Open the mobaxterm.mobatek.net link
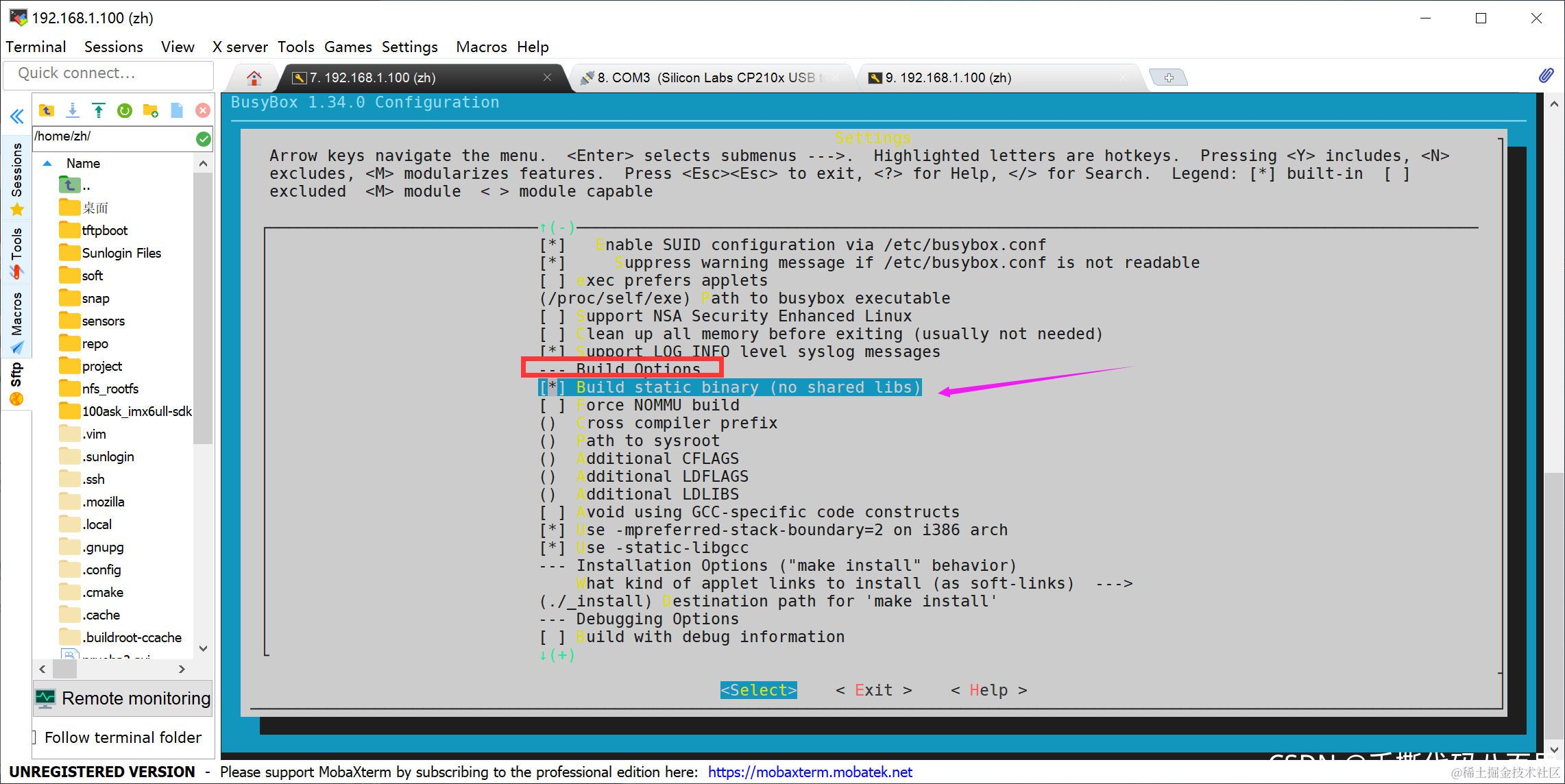Image resolution: width=1565 pixels, height=784 pixels. (810, 772)
